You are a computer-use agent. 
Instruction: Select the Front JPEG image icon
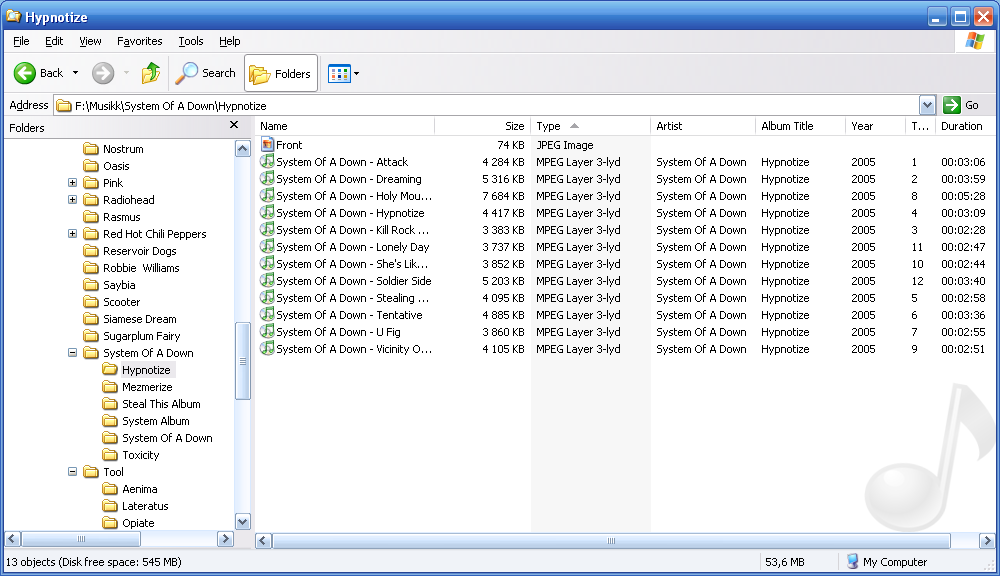tap(267, 144)
